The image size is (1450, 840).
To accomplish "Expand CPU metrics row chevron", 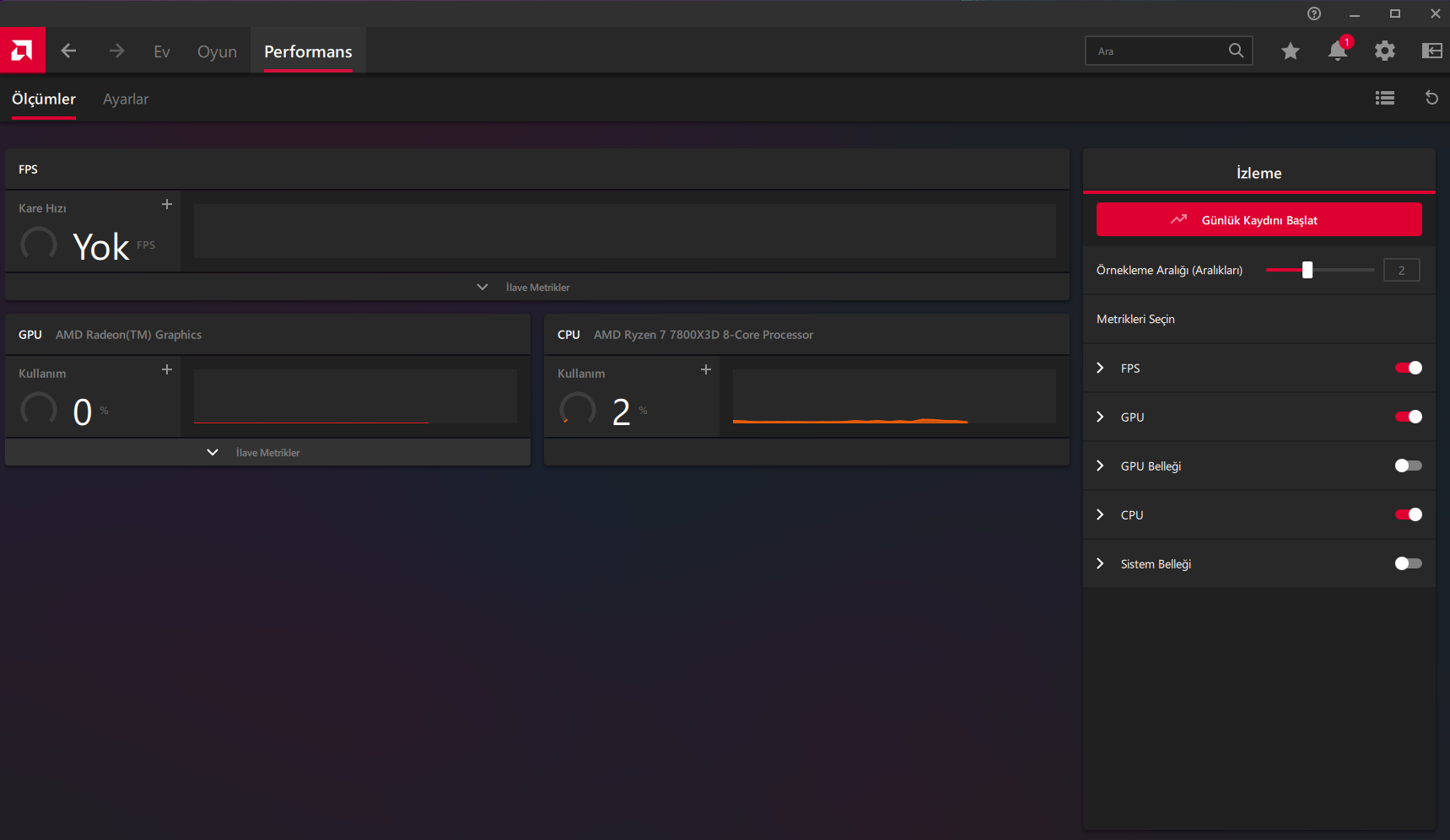I will [x=1100, y=514].
